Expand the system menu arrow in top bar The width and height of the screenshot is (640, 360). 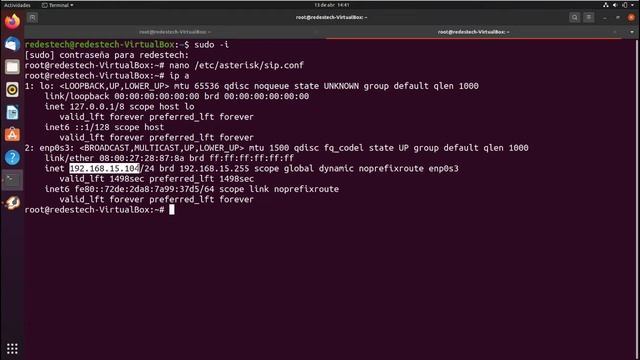(x=633, y=5)
